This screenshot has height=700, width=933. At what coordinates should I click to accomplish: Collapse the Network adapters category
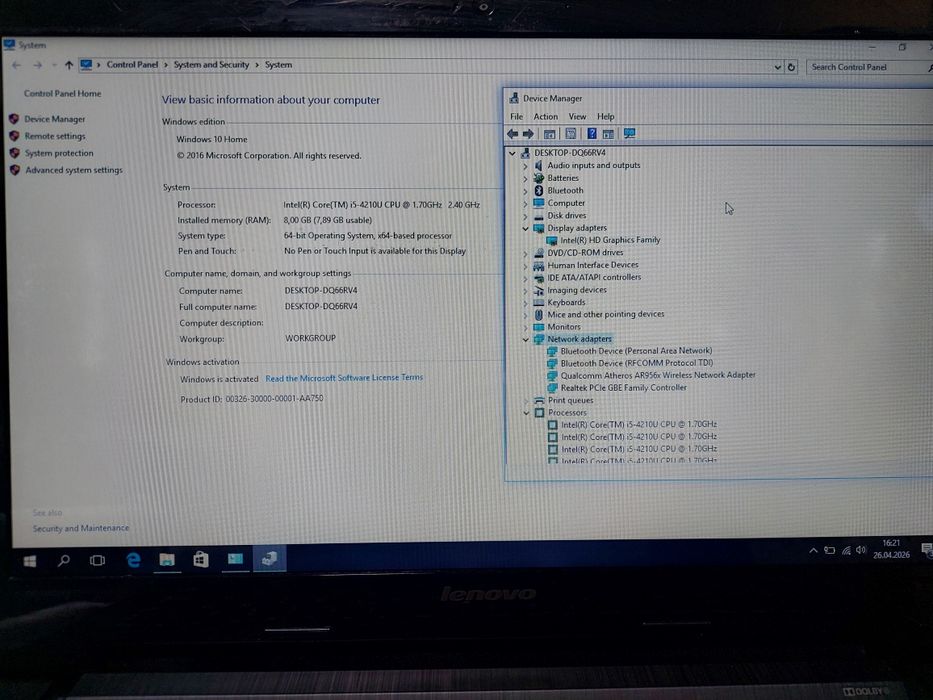point(525,339)
